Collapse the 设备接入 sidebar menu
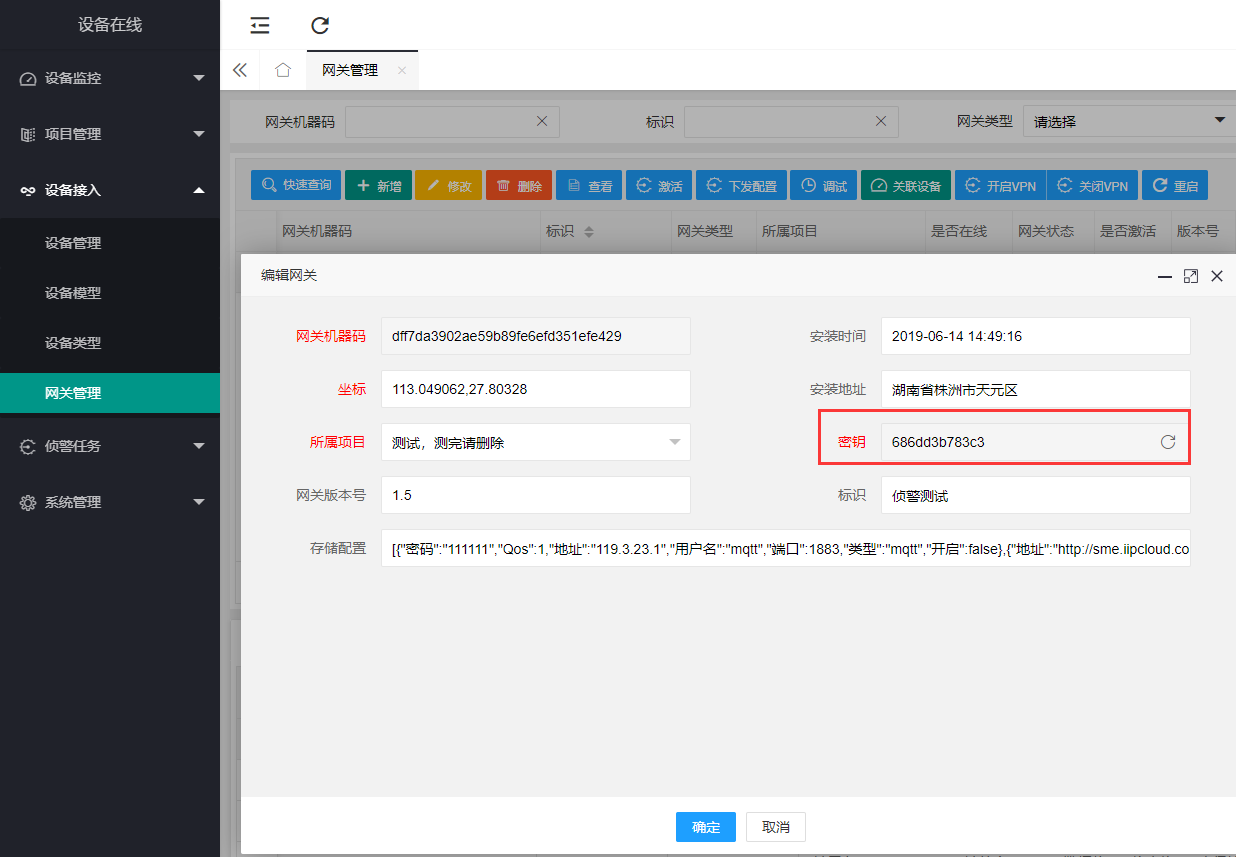 coord(110,190)
